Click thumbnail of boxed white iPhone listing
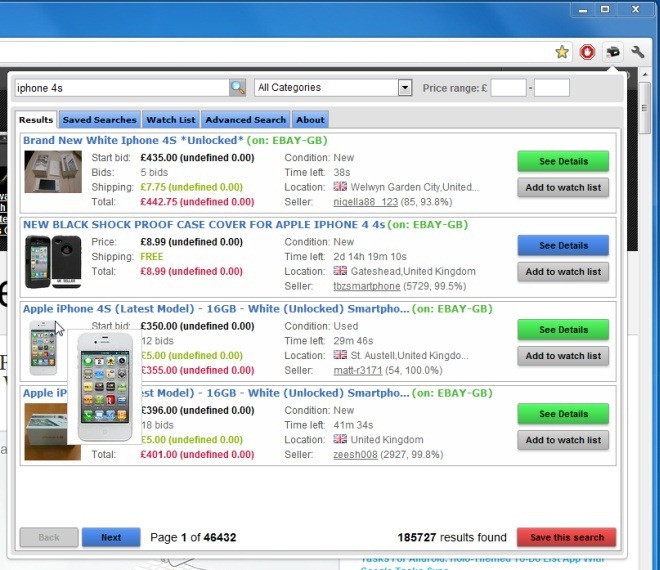Screen dimensions: 660x570 (x=53, y=172)
